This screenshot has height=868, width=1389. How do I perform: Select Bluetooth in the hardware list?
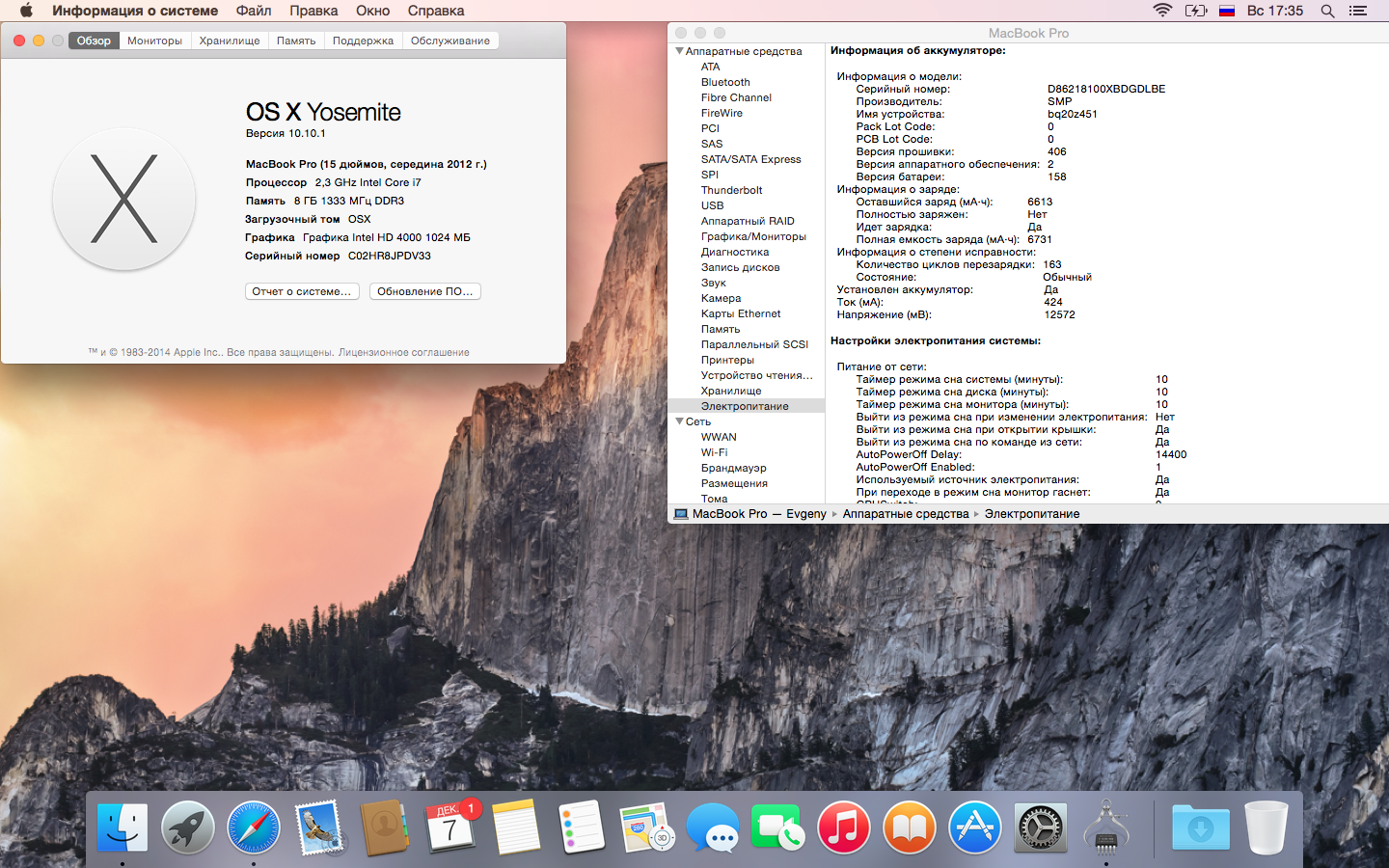click(725, 82)
